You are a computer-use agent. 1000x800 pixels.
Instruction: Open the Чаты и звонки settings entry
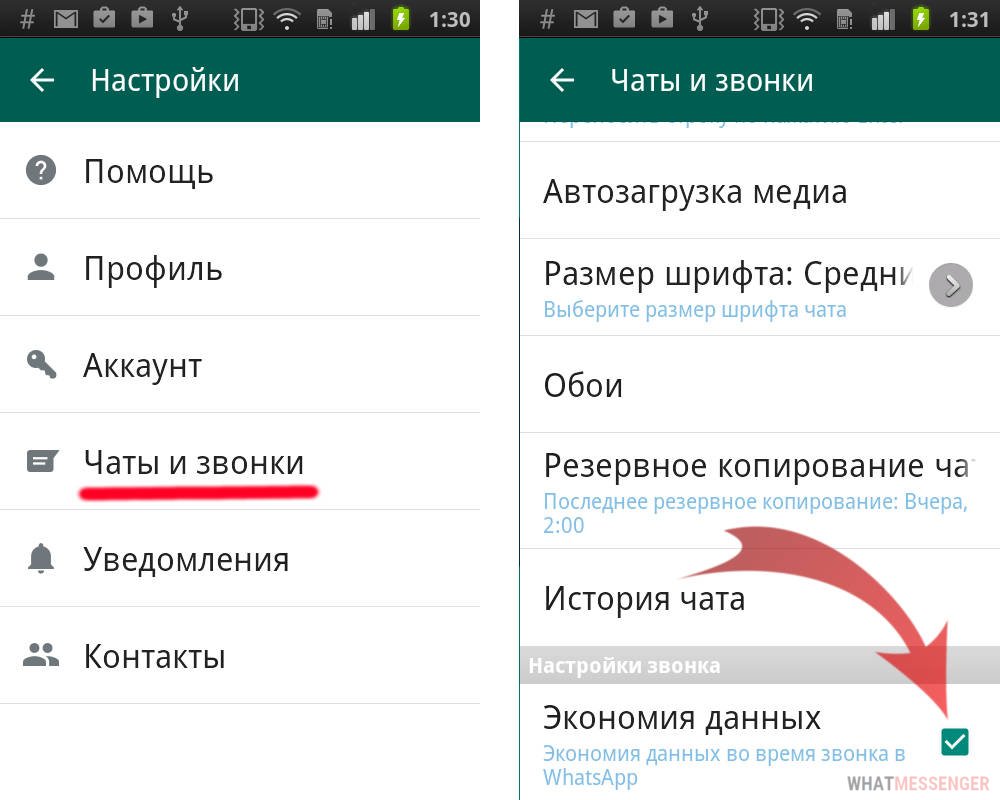tap(240, 461)
